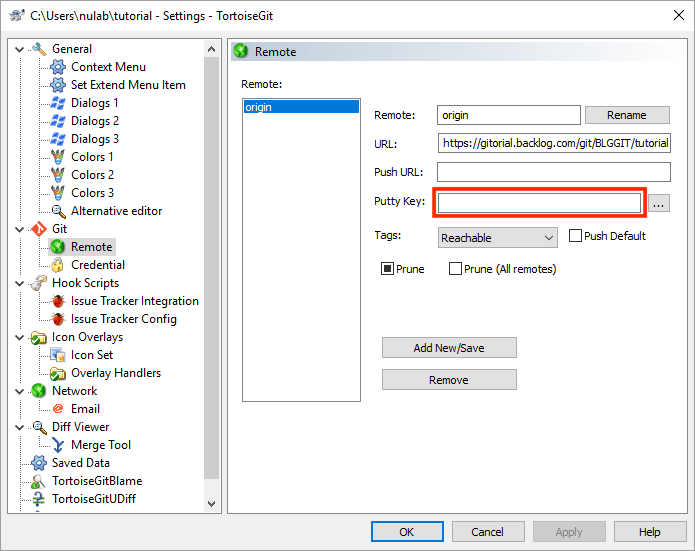Click scroll-down arrow of settings tree
The height and width of the screenshot is (551, 695).
pos(211,504)
